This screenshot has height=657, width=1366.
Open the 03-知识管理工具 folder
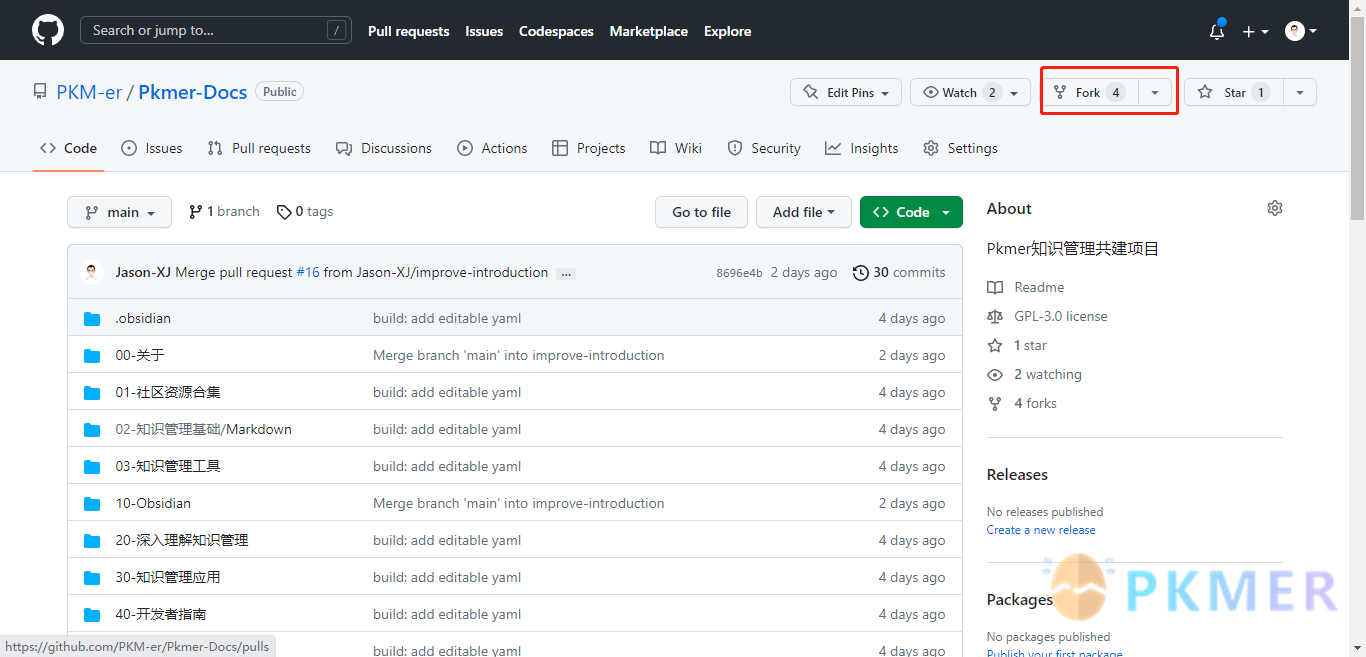pyautogui.click(x=168, y=466)
